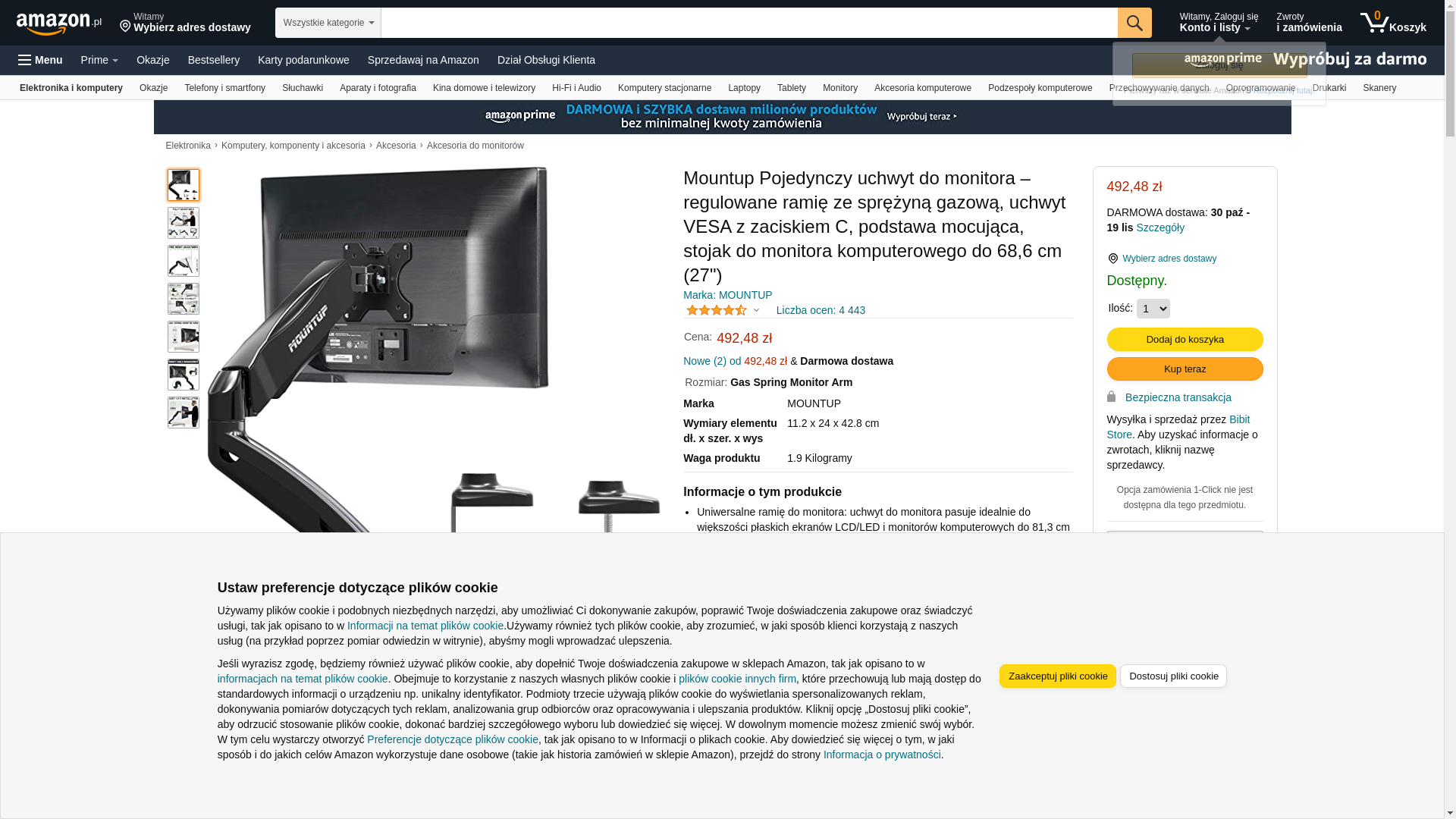Click Dodaj do koszyka button
Screen dimensions: 1456x819
coord(1185,339)
